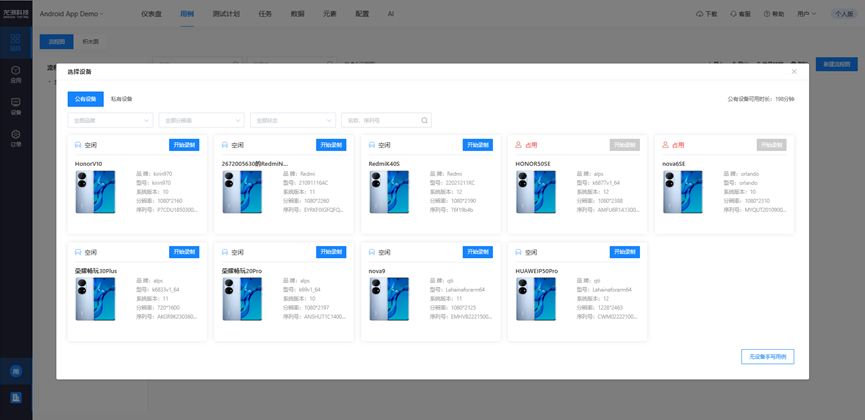Viewport: 865px width, 420px height.
Task: Switch to the 私有设备 tab
Action: point(121,99)
